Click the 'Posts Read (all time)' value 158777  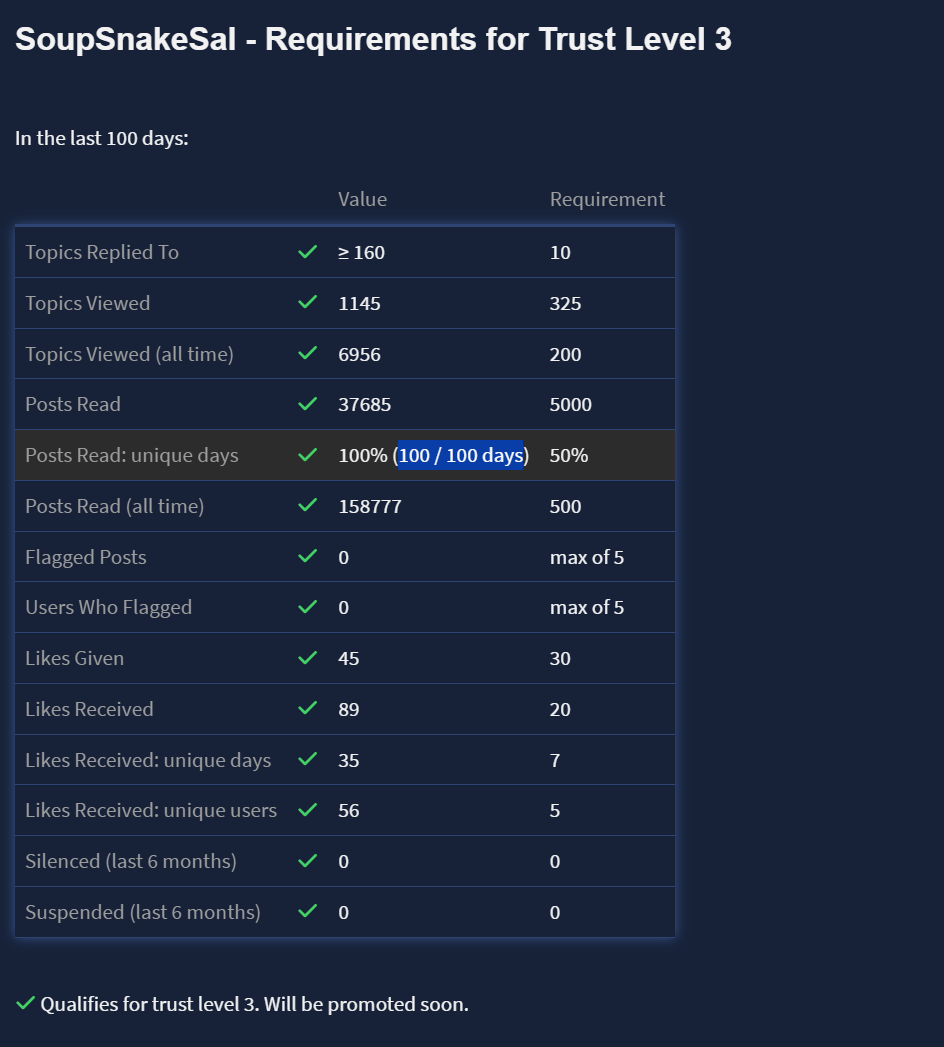(370, 506)
